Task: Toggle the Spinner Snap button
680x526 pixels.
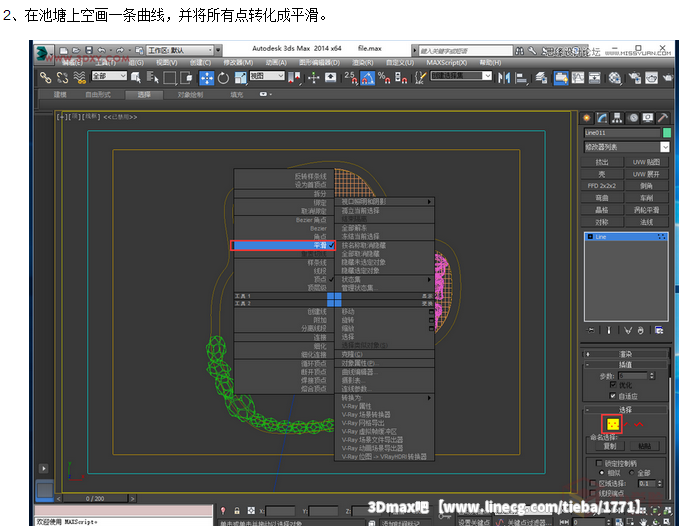Action: [x=401, y=78]
